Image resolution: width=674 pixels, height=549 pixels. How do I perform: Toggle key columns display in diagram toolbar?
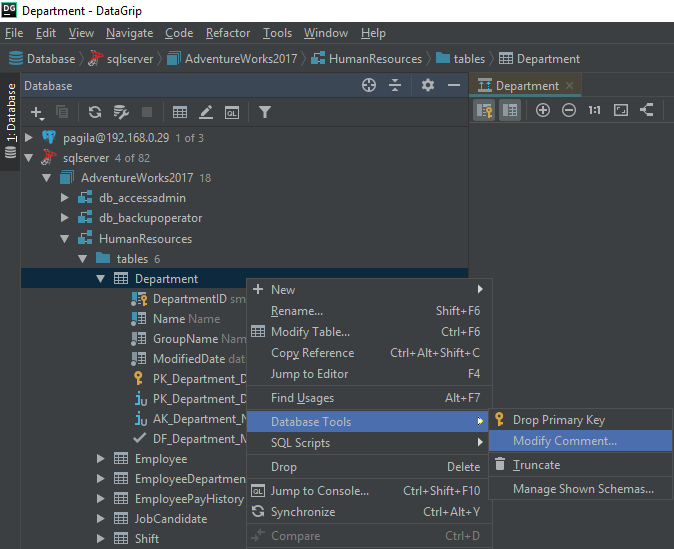484,110
